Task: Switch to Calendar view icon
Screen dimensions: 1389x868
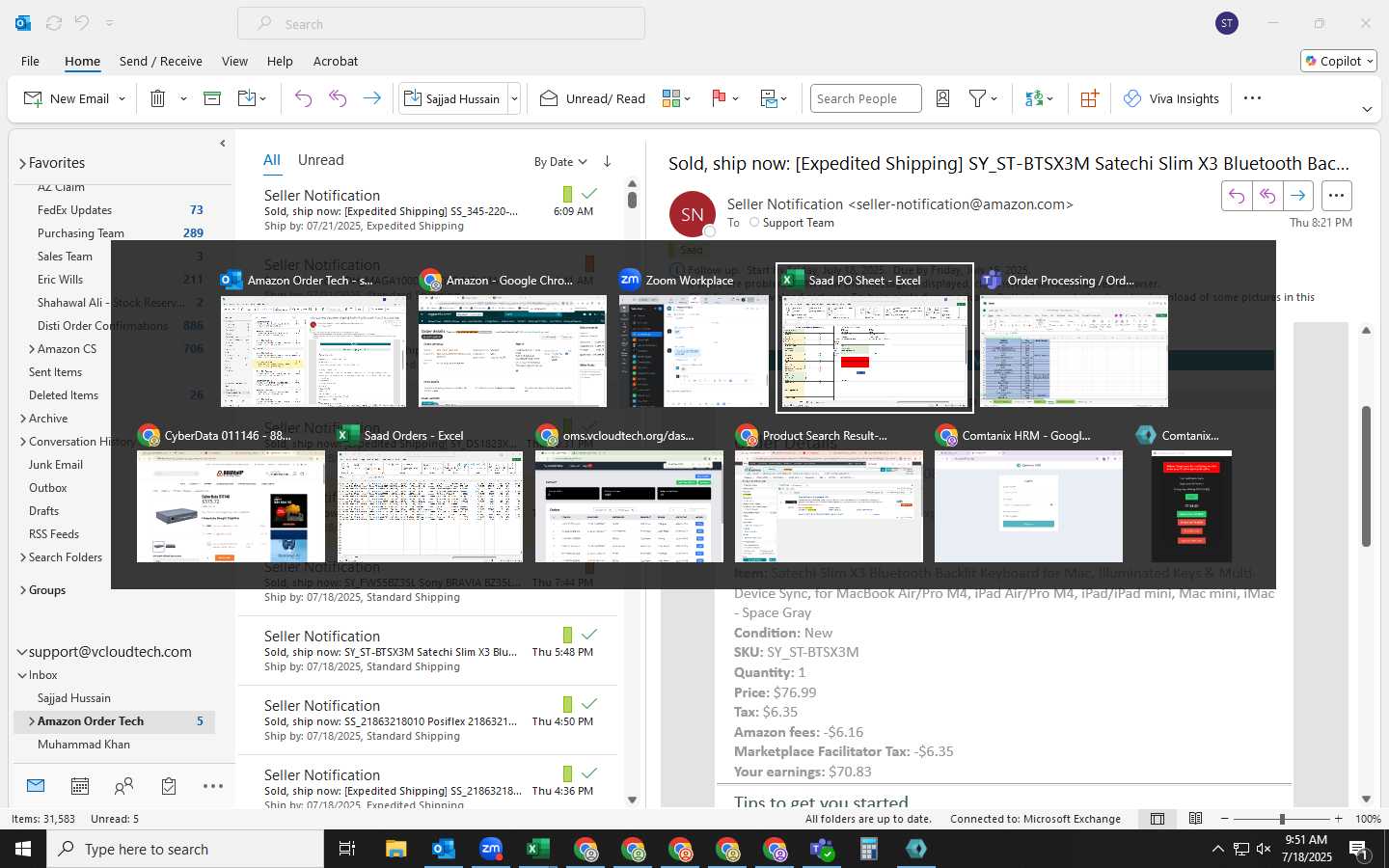Action: (80, 786)
